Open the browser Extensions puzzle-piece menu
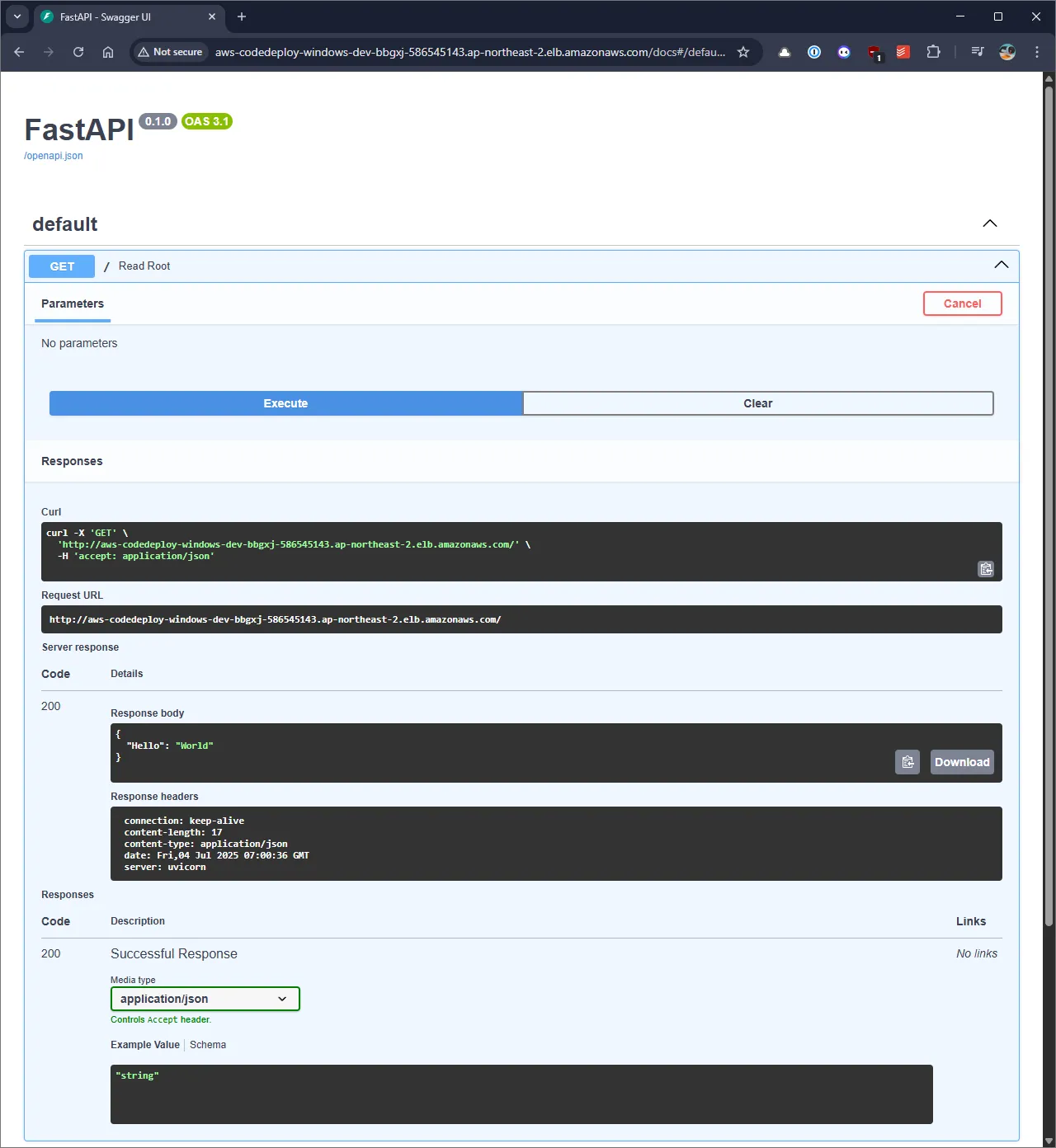The height and width of the screenshot is (1148, 1056). click(933, 52)
